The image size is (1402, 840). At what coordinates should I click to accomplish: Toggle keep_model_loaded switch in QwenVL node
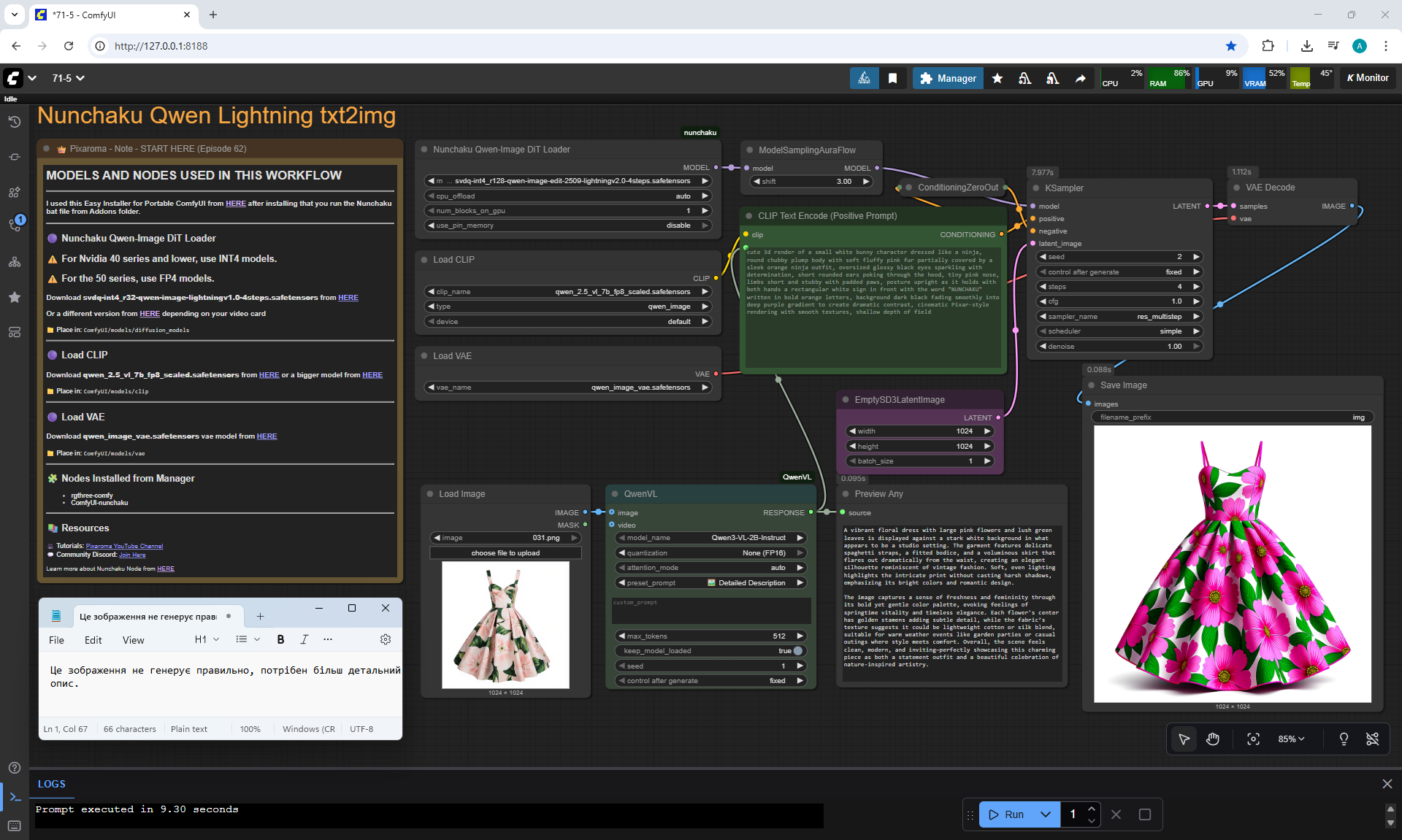pyautogui.click(x=797, y=651)
